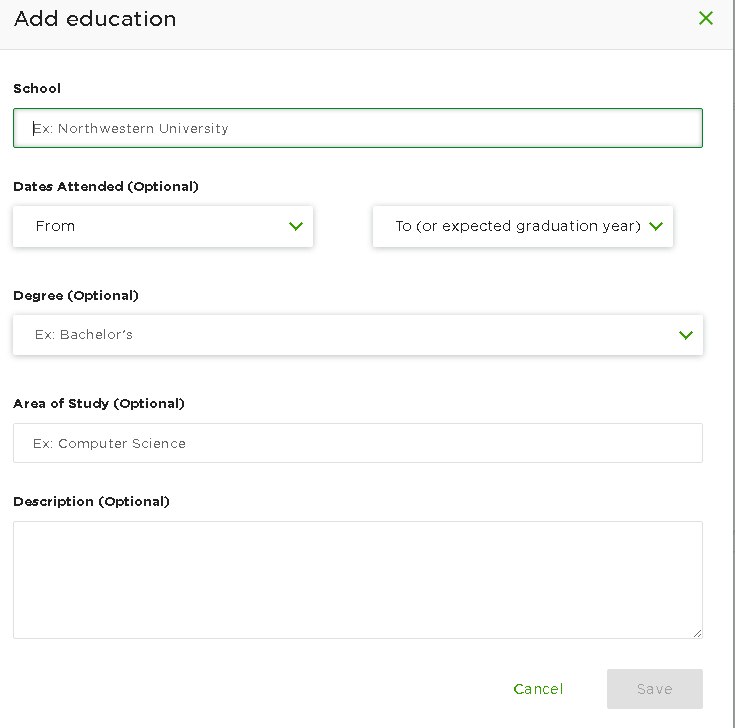Close the Add education dialog
Viewport: 735px width, 728px height.
click(x=705, y=18)
